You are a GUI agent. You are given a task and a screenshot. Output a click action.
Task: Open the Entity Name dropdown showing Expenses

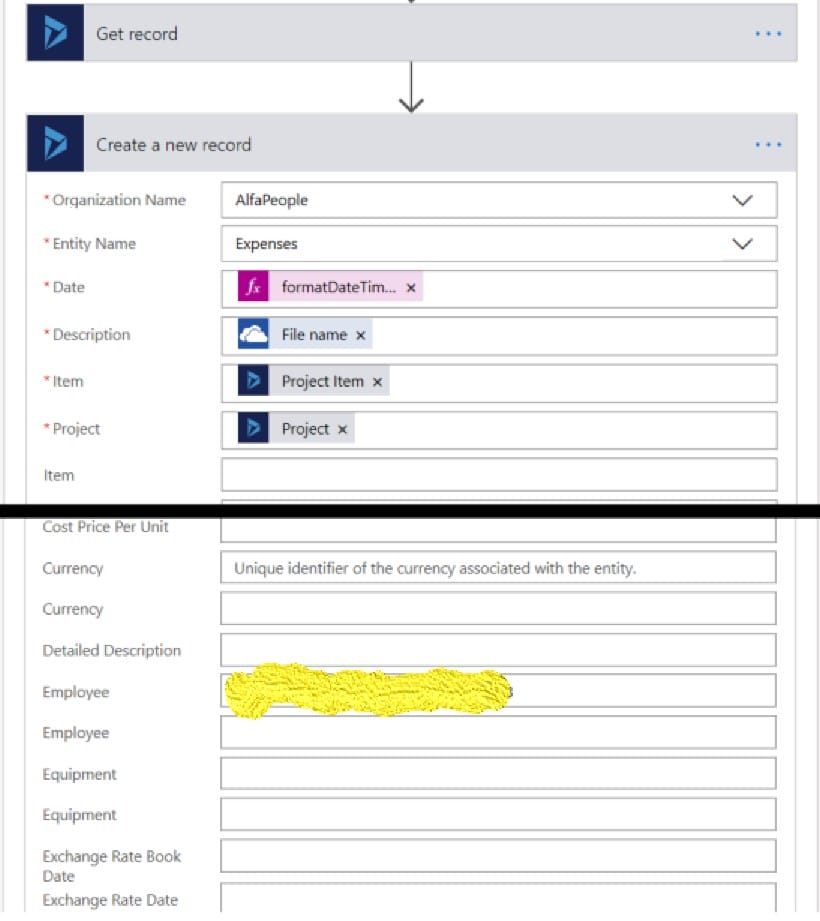741,243
